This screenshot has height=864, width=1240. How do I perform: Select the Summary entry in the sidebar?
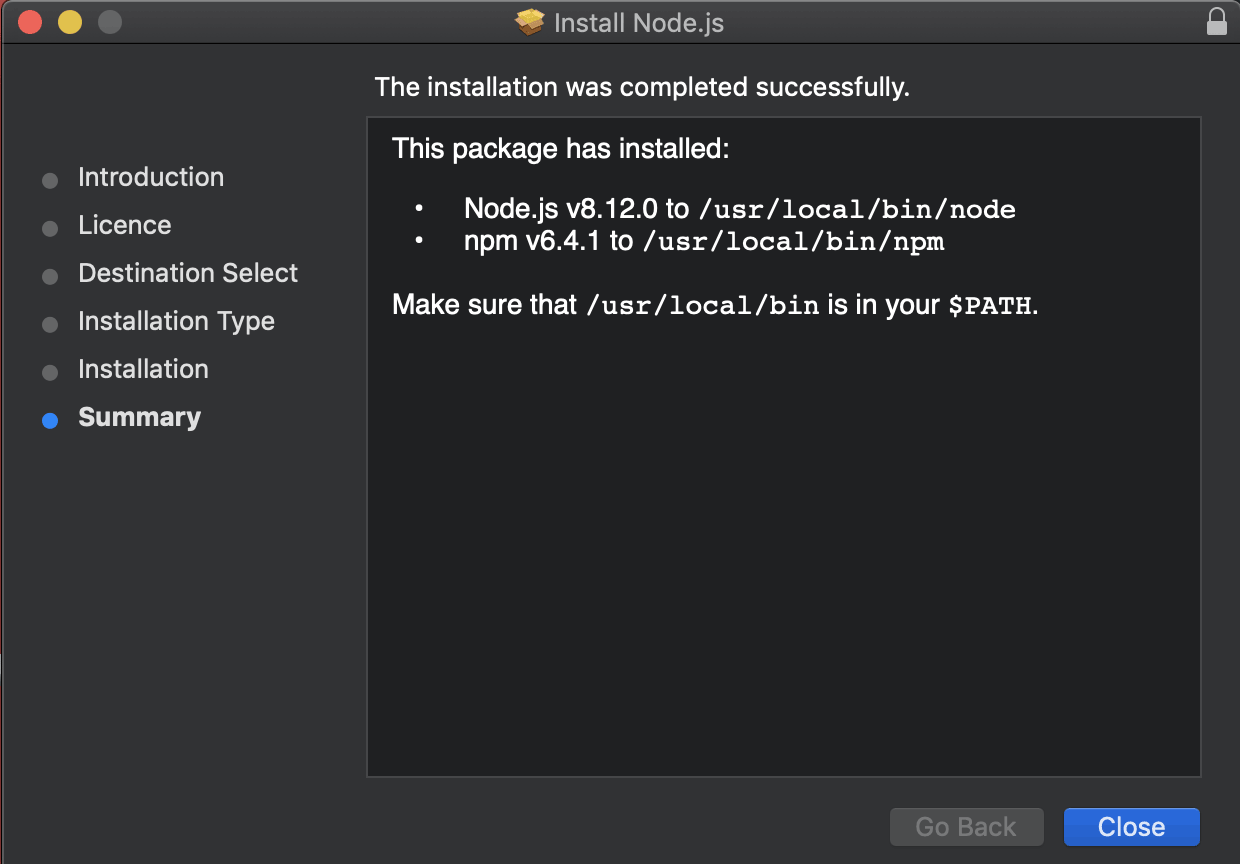(x=139, y=417)
